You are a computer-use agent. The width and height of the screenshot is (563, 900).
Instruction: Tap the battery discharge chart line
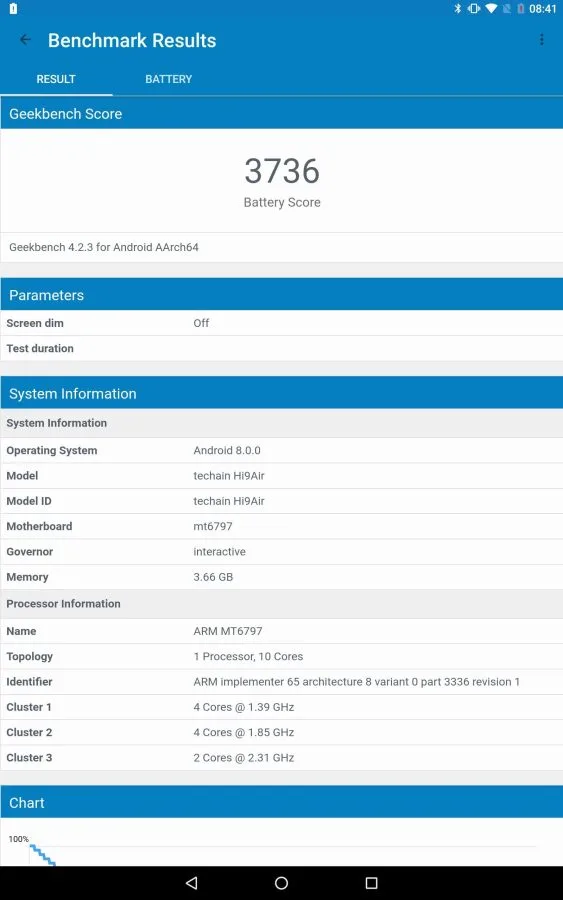click(x=42, y=855)
